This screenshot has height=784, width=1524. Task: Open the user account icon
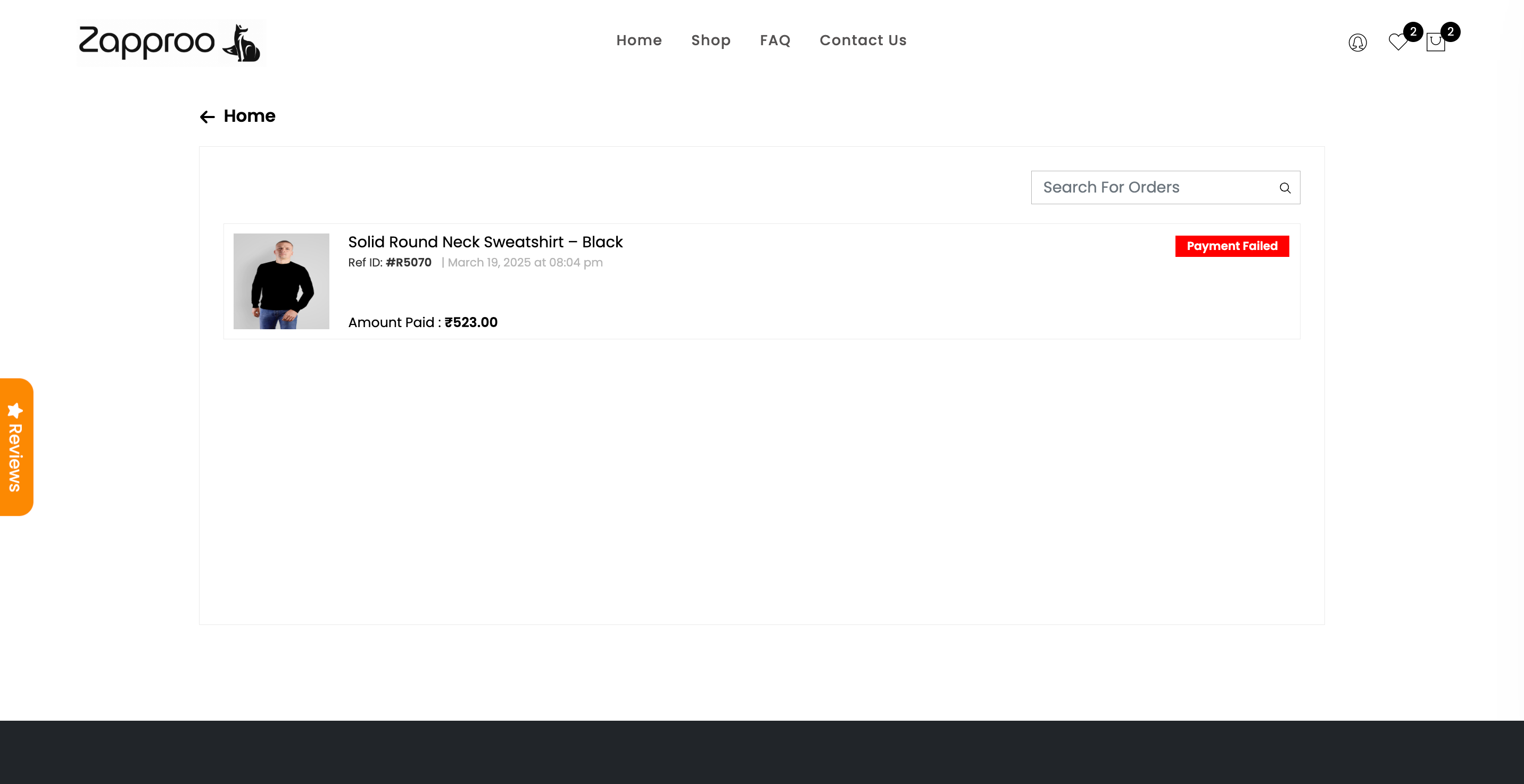pos(1357,43)
